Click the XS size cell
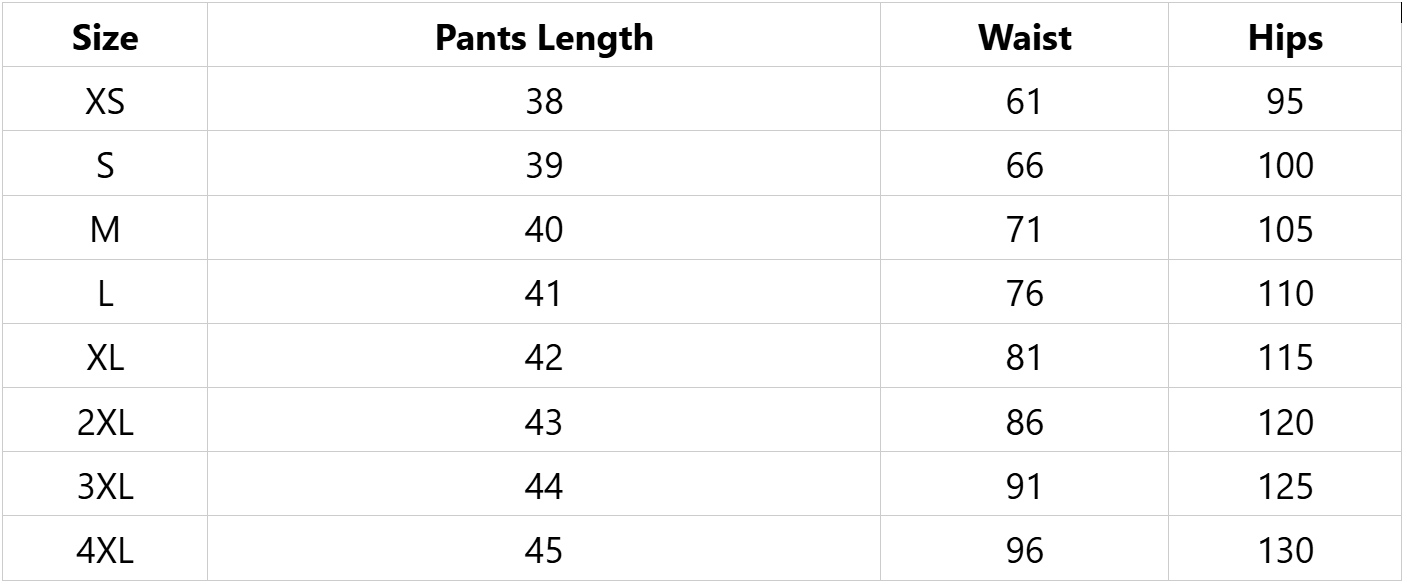Image resolution: width=1407 pixels, height=585 pixels. pyautogui.click(x=105, y=100)
